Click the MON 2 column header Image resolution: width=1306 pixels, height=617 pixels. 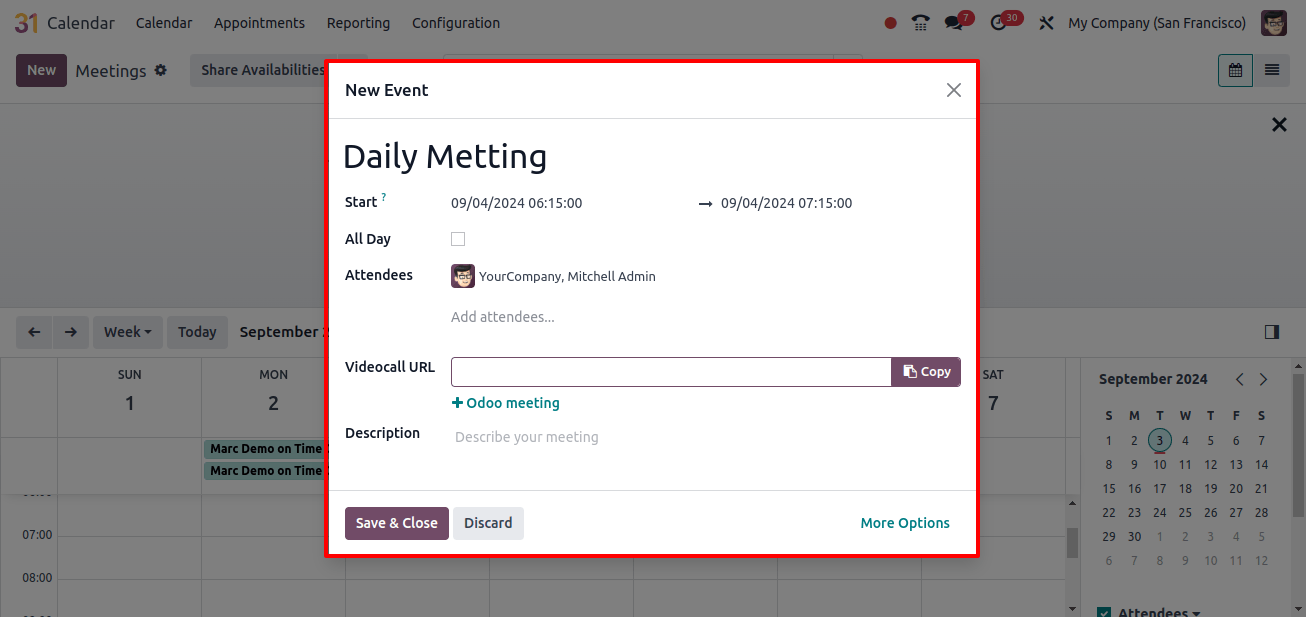273,391
